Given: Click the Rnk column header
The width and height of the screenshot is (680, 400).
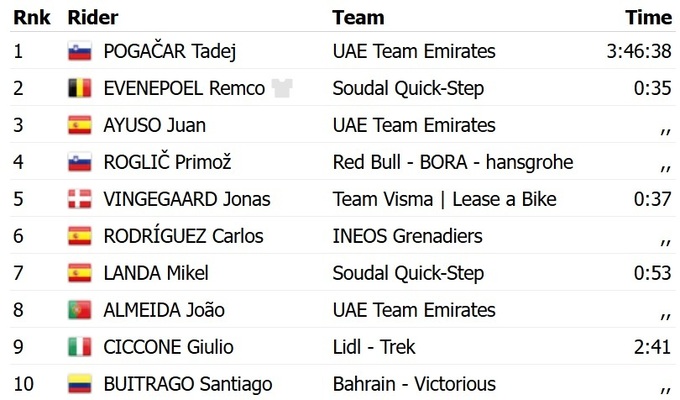Looking at the screenshot, I should [32, 18].
